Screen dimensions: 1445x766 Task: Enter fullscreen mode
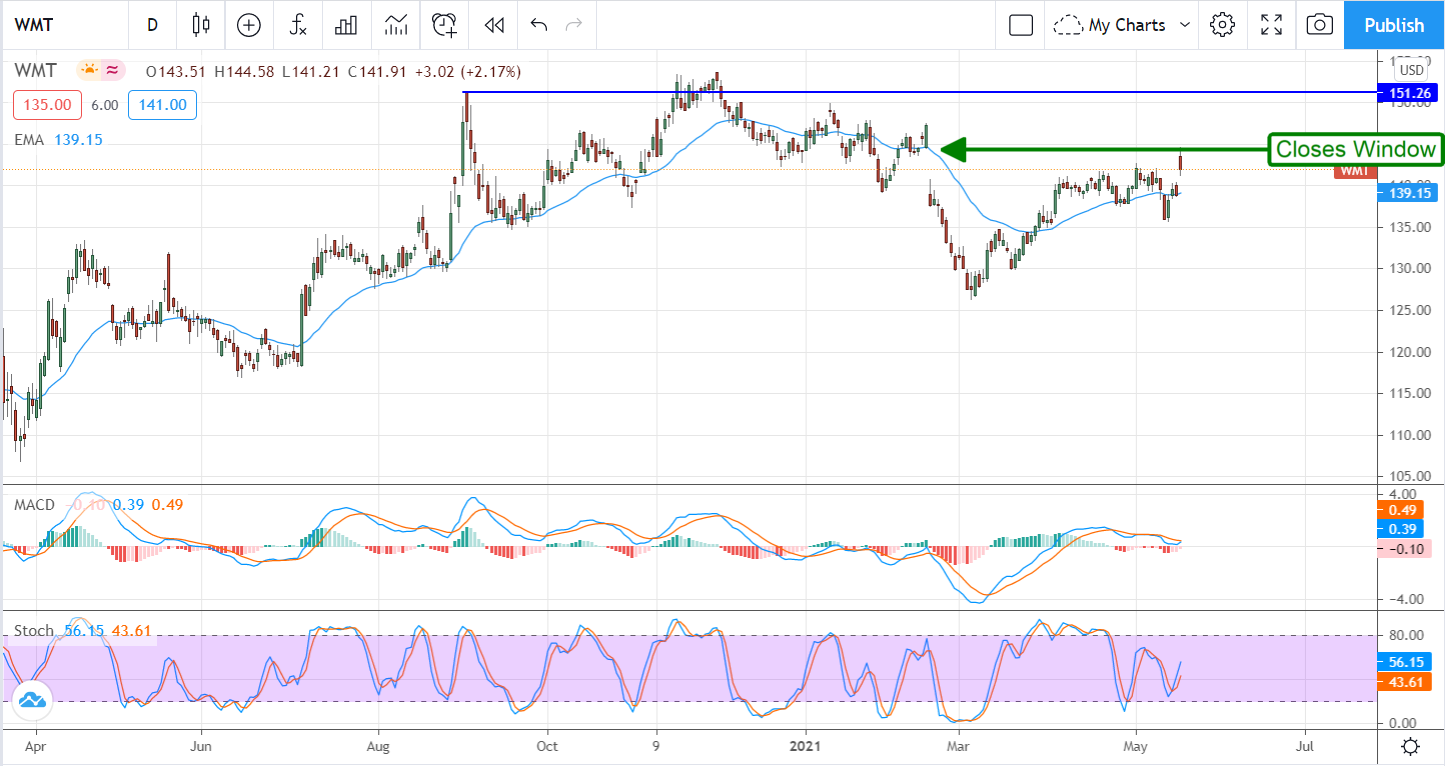[x=1271, y=25]
